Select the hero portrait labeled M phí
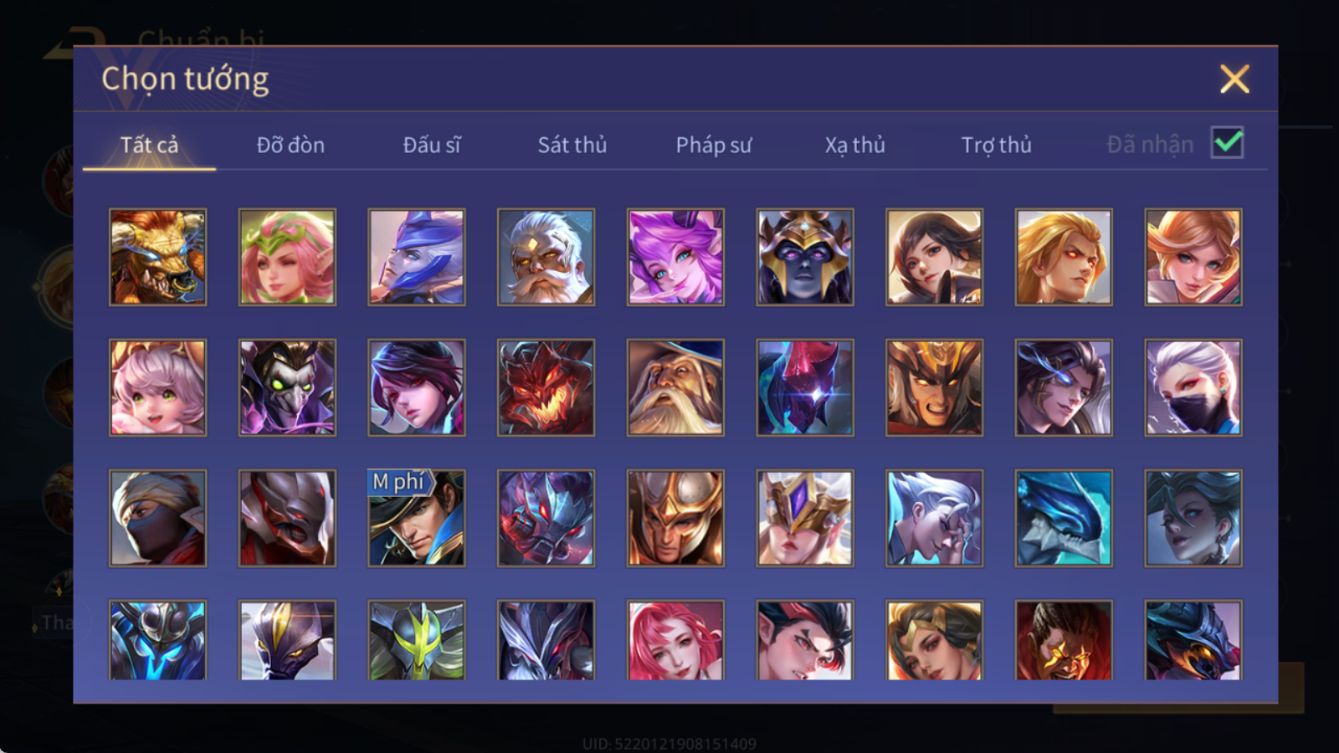This screenshot has height=753, width=1339. [417, 518]
